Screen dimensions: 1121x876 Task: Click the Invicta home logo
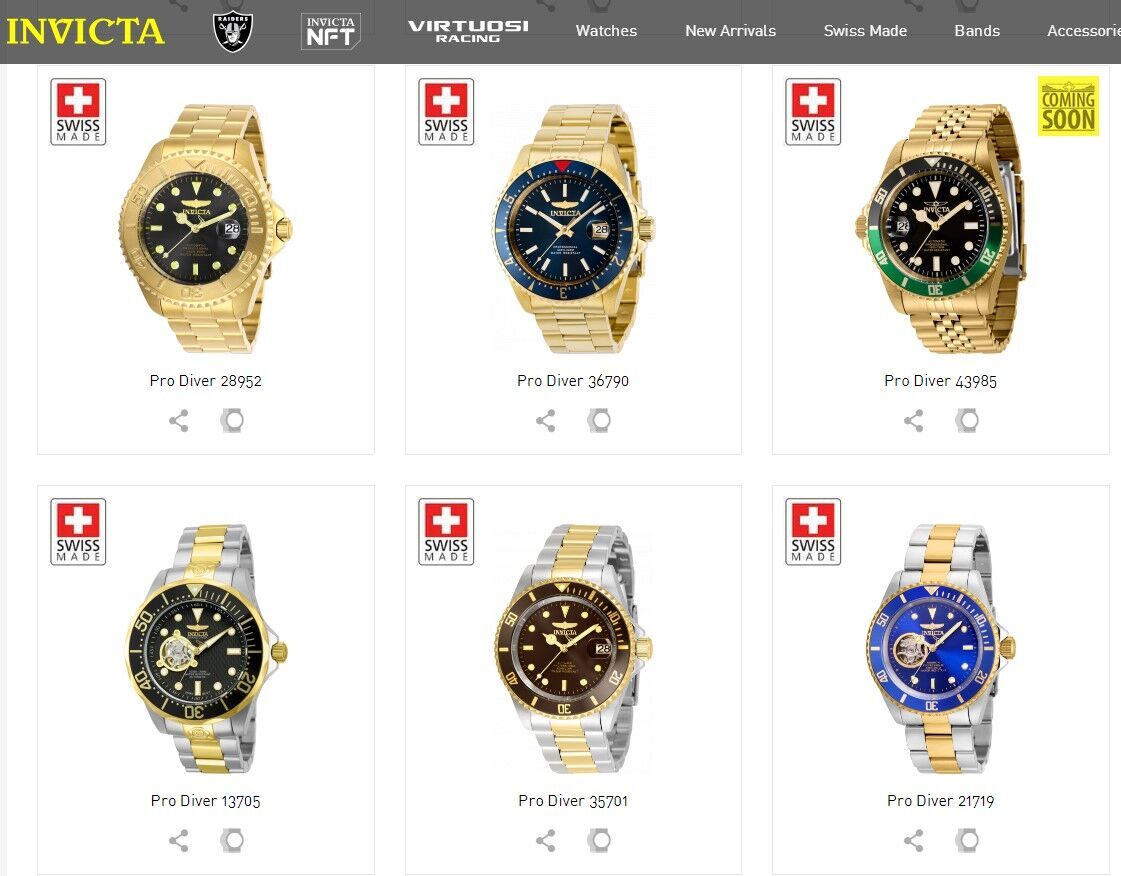click(85, 31)
